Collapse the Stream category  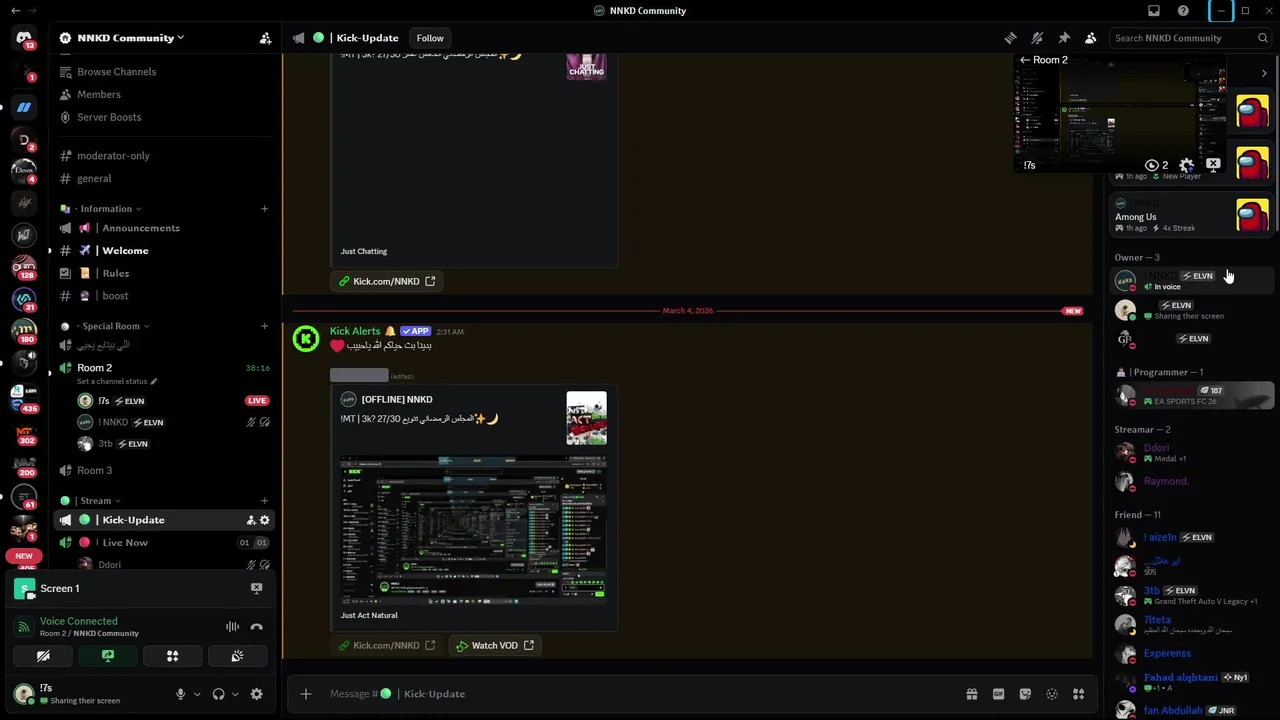(x=97, y=501)
